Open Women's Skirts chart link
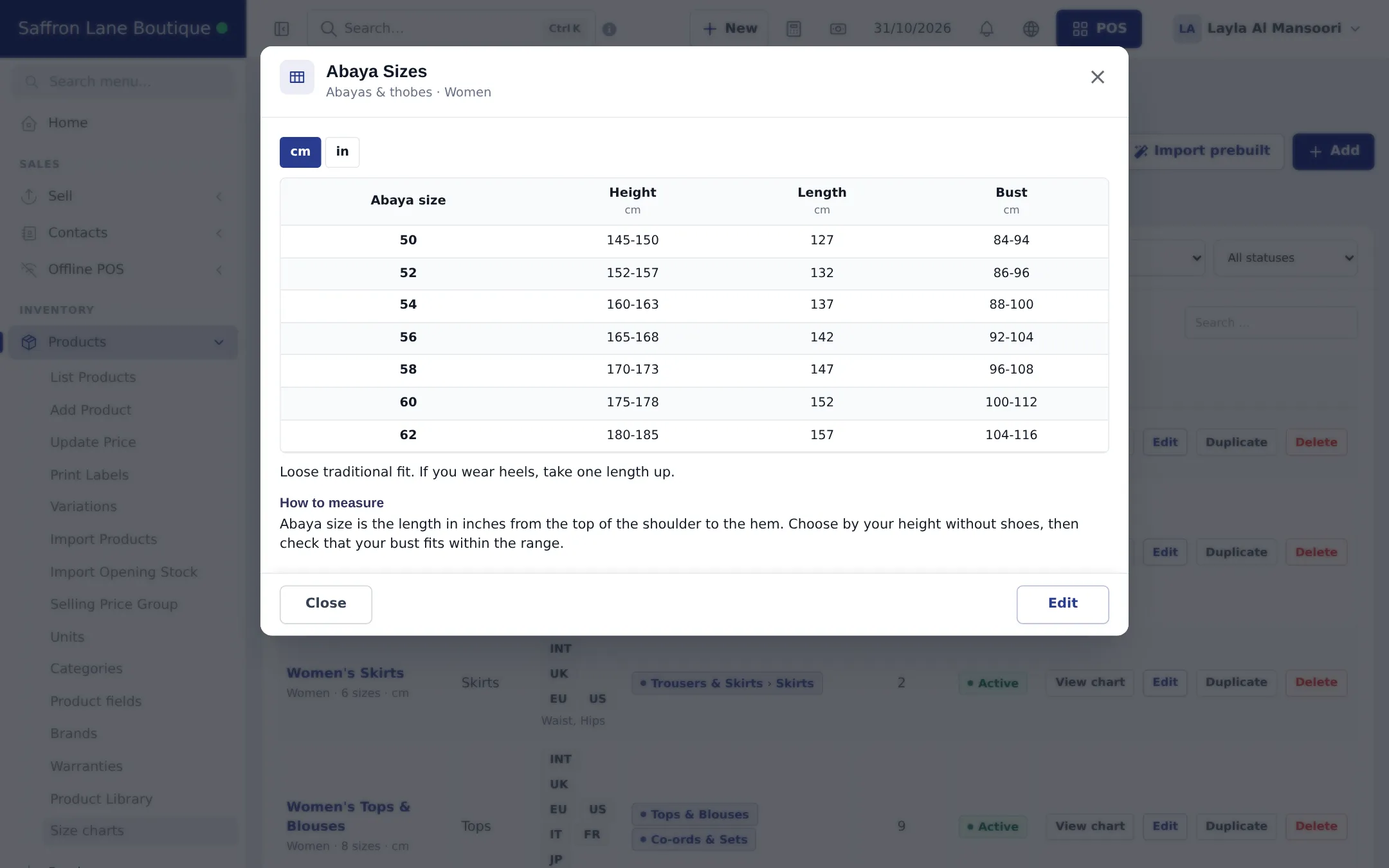 (x=345, y=673)
